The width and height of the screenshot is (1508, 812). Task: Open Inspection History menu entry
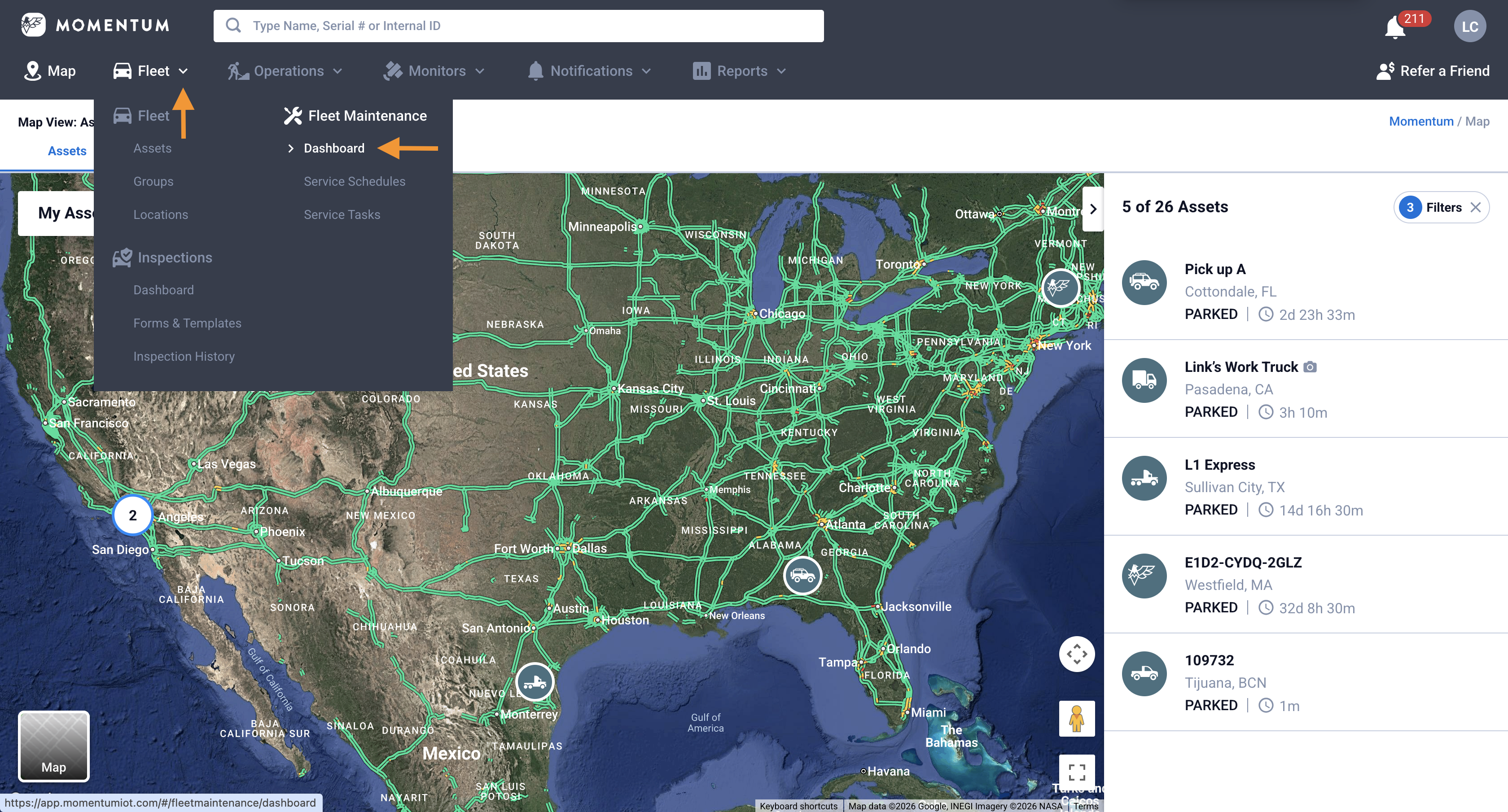(184, 356)
